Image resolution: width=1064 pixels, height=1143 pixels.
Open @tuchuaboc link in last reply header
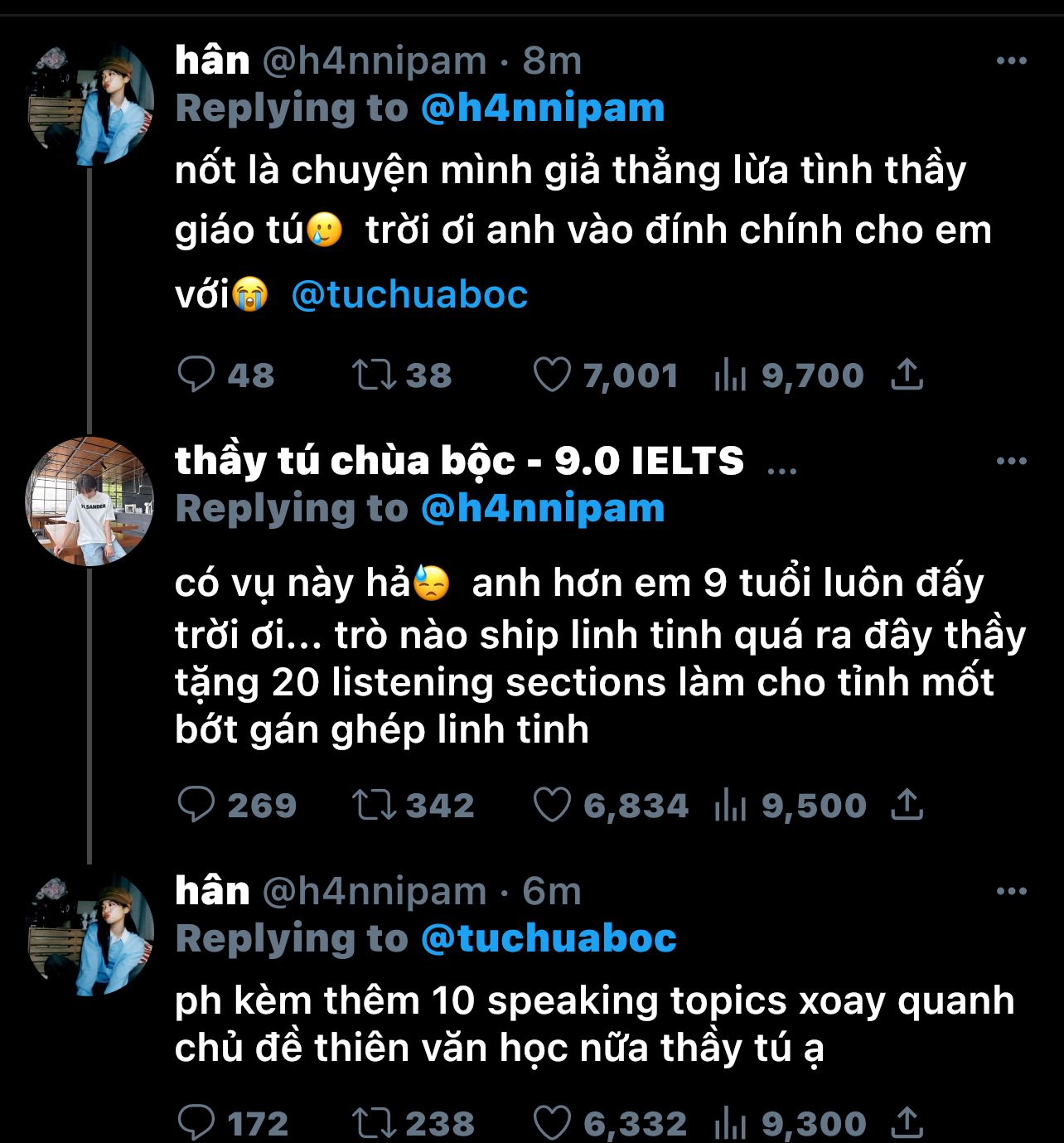(549, 938)
